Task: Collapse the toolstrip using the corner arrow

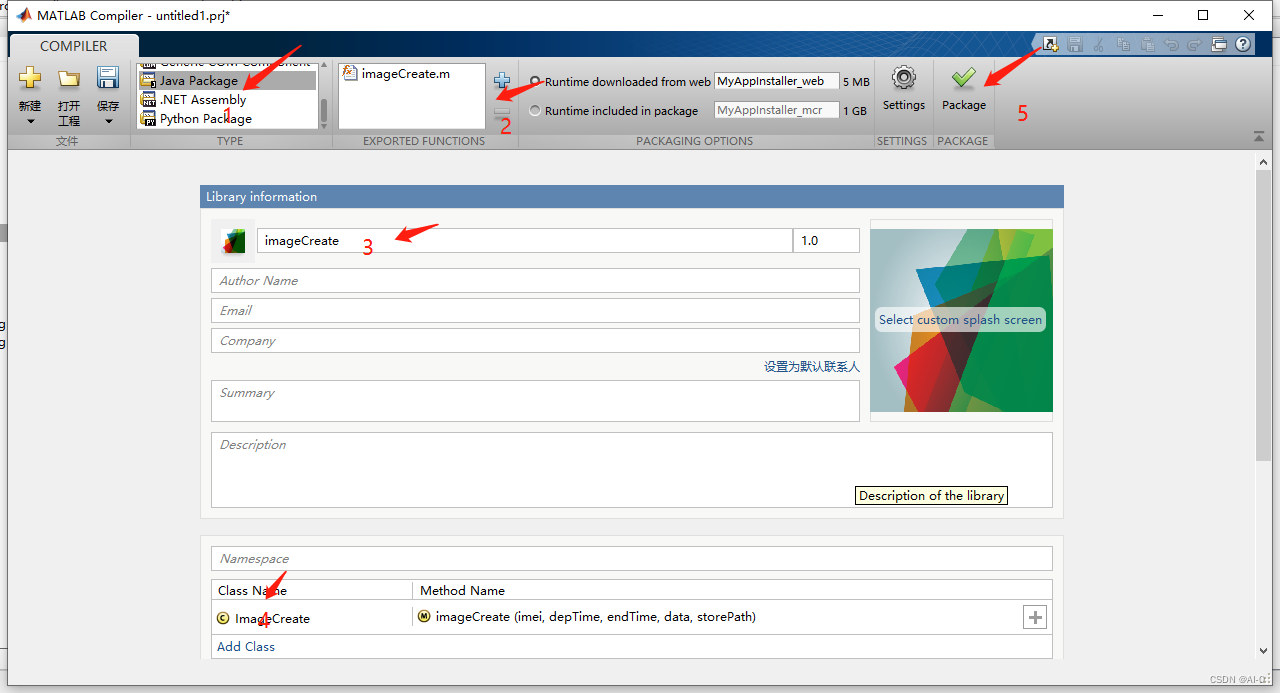Action: pyautogui.click(x=1258, y=136)
